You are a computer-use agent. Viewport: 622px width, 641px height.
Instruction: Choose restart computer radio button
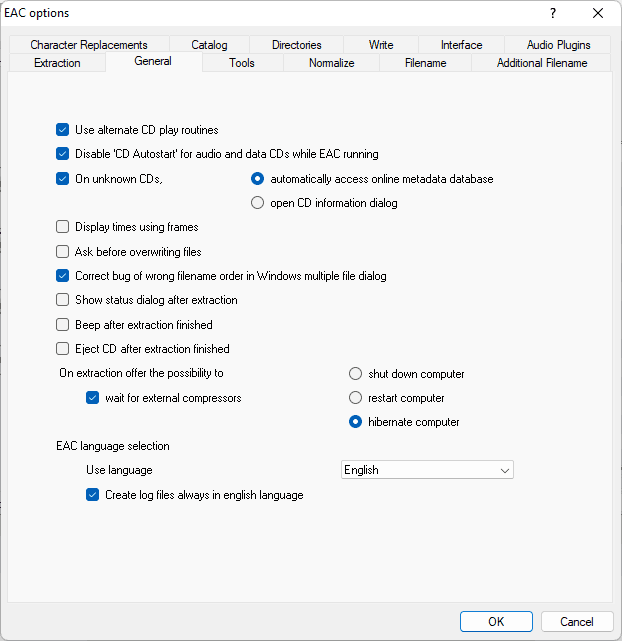point(356,398)
